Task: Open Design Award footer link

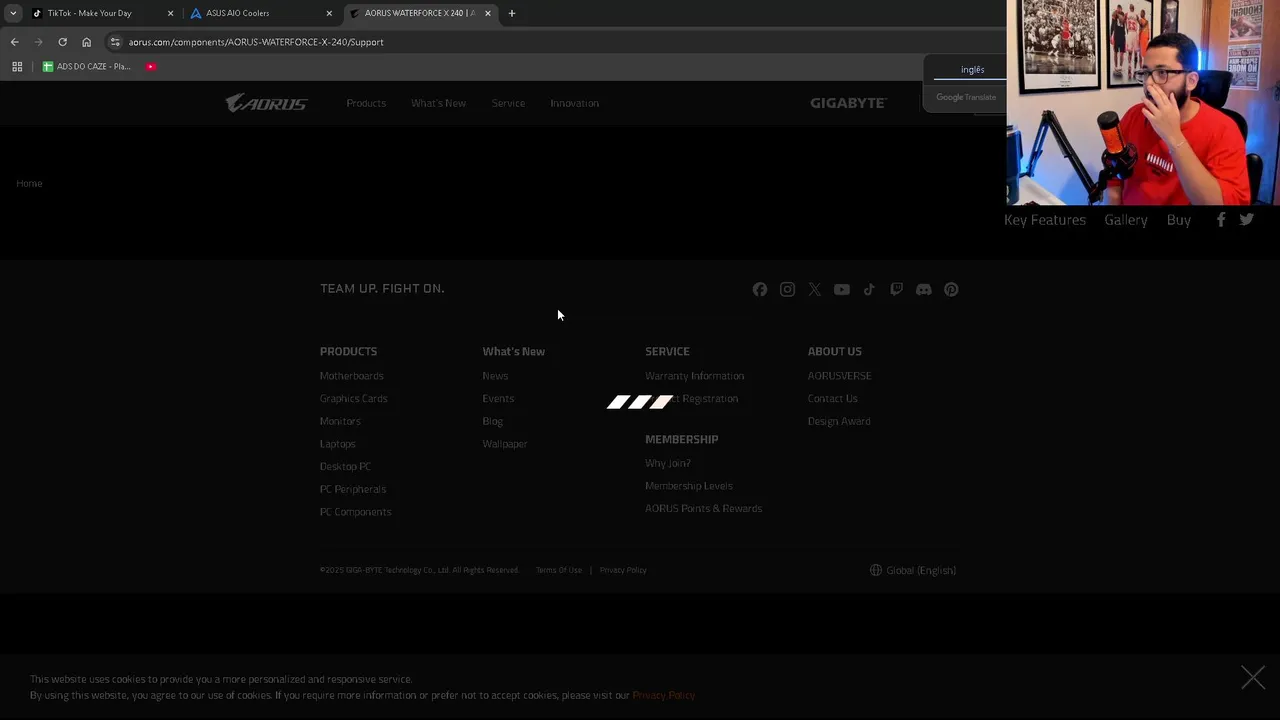Action: pos(839,421)
